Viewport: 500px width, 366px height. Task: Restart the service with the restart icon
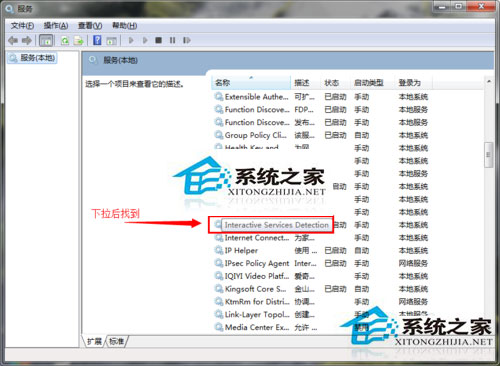(x=187, y=40)
